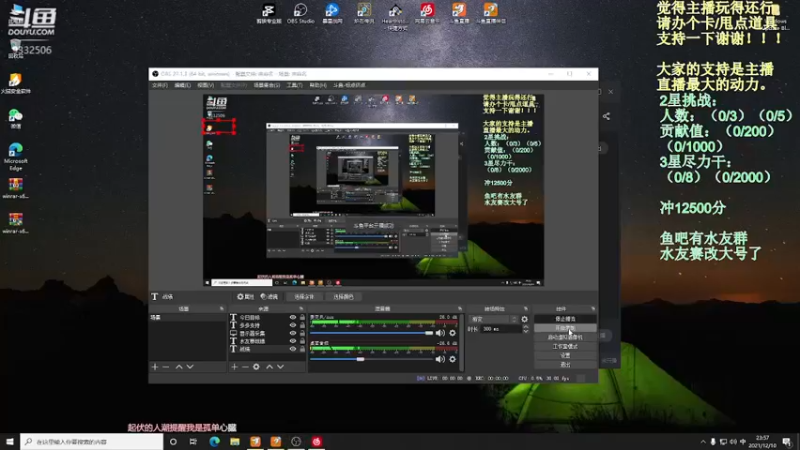Add a new scene with plus icon
Viewport: 800px width, 450px height.
(155, 366)
